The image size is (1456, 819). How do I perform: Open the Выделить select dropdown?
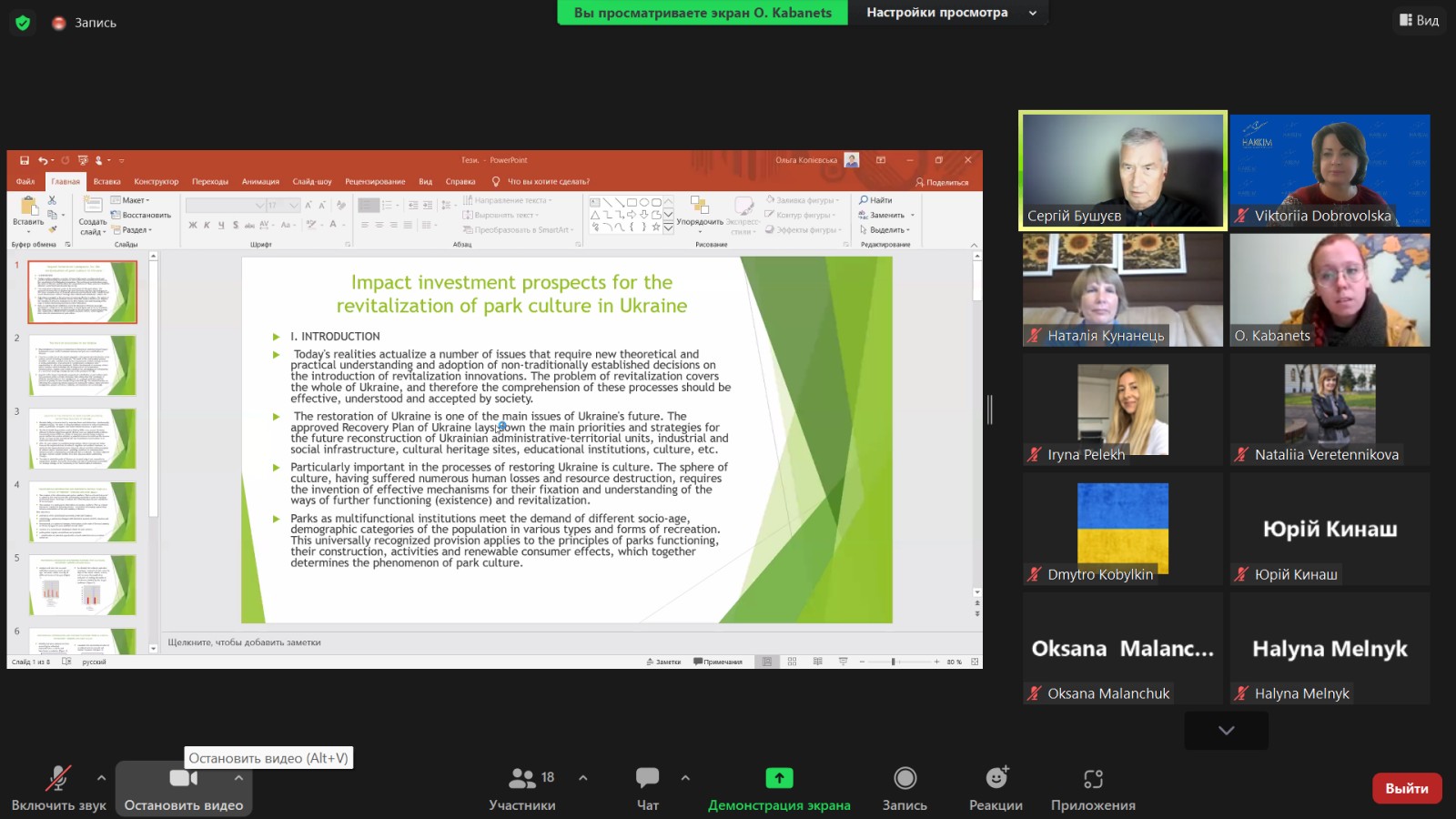click(885, 230)
